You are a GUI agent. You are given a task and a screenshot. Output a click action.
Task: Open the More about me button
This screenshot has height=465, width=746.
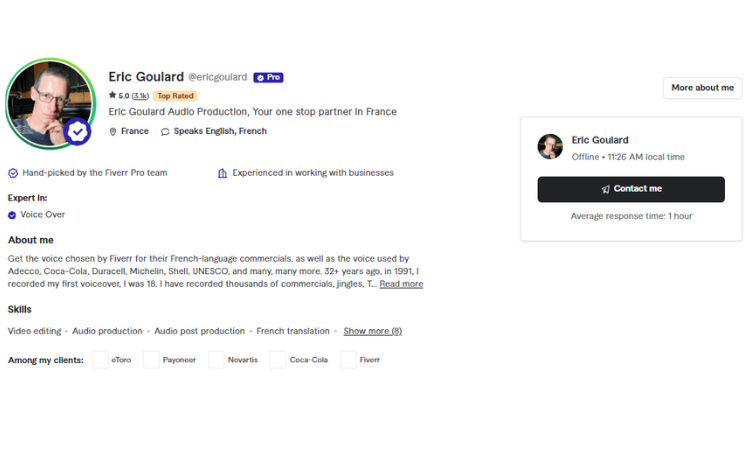click(x=702, y=88)
